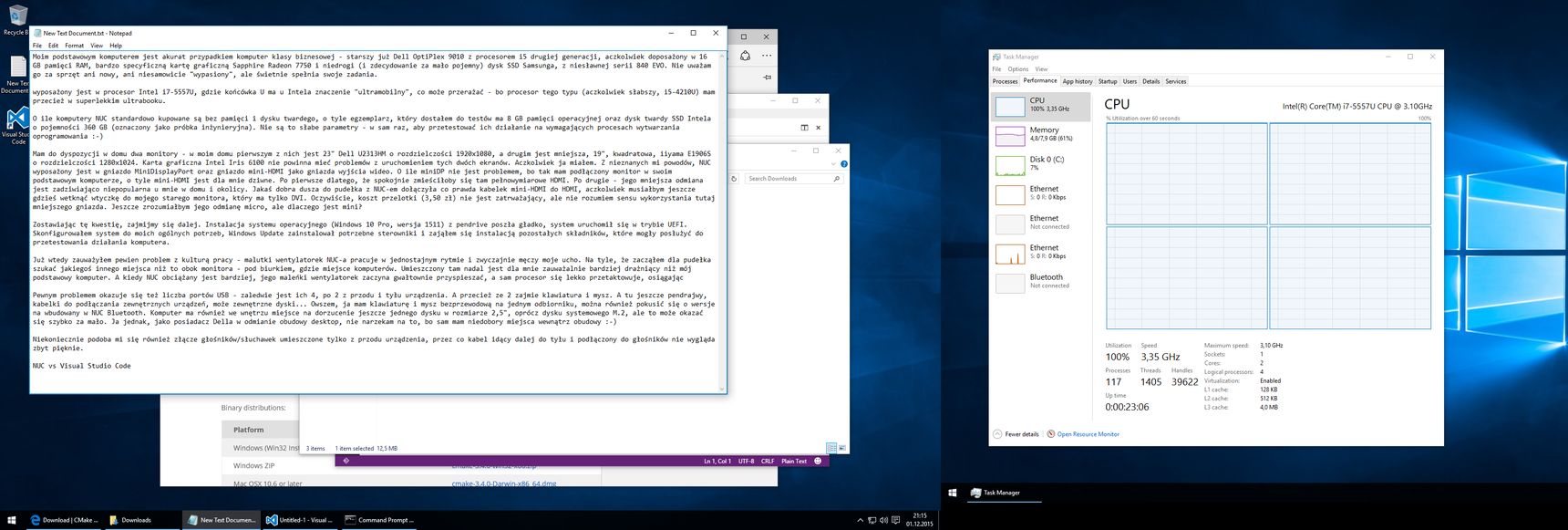Viewport: 1568px width, 530px height.
Task: Click Ln 1, Col 1 in VS Code status bar
Action: click(x=718, y=461)
